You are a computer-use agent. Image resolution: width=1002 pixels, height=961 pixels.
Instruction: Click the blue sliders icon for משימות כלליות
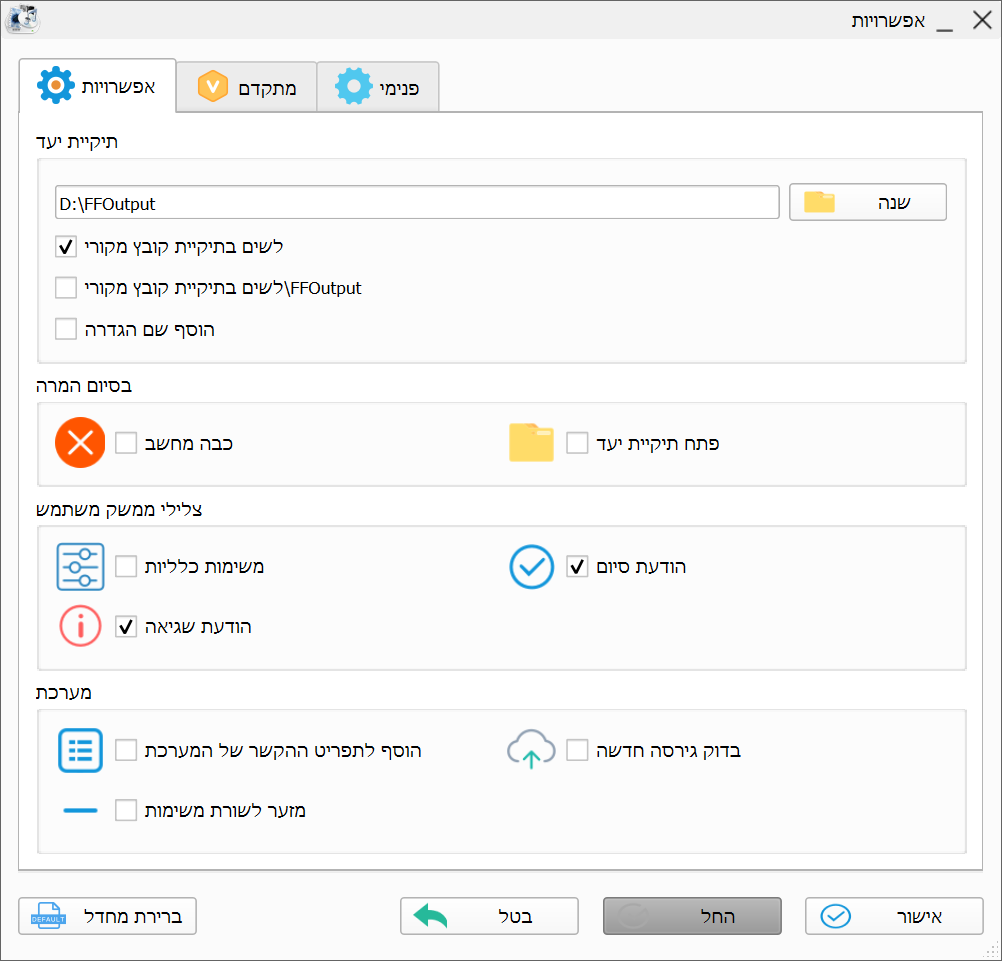(80, 567)
